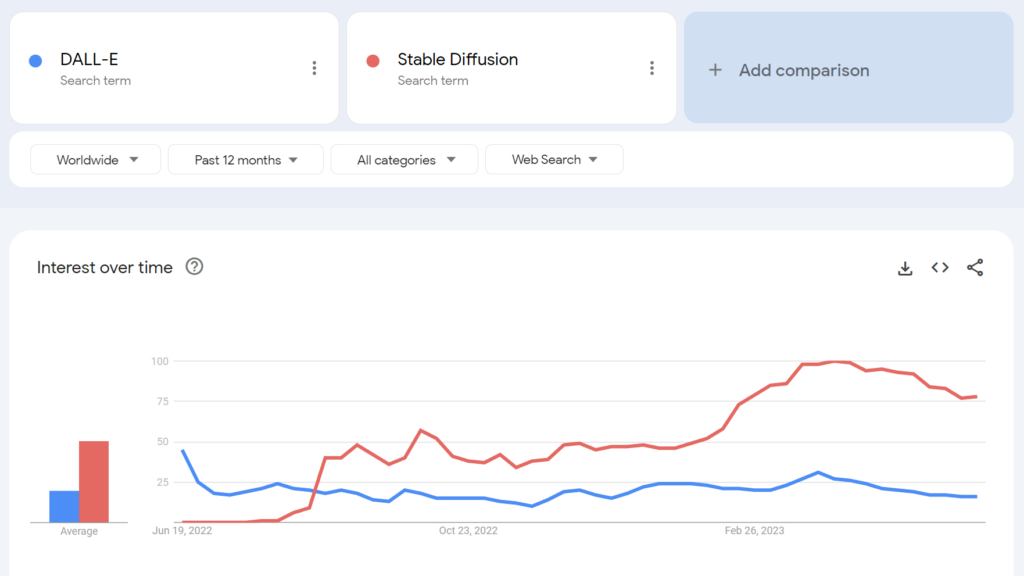This screenshot has width=1024, height=576.
Task: Click the blue average bar
Action: click(64, 506)
